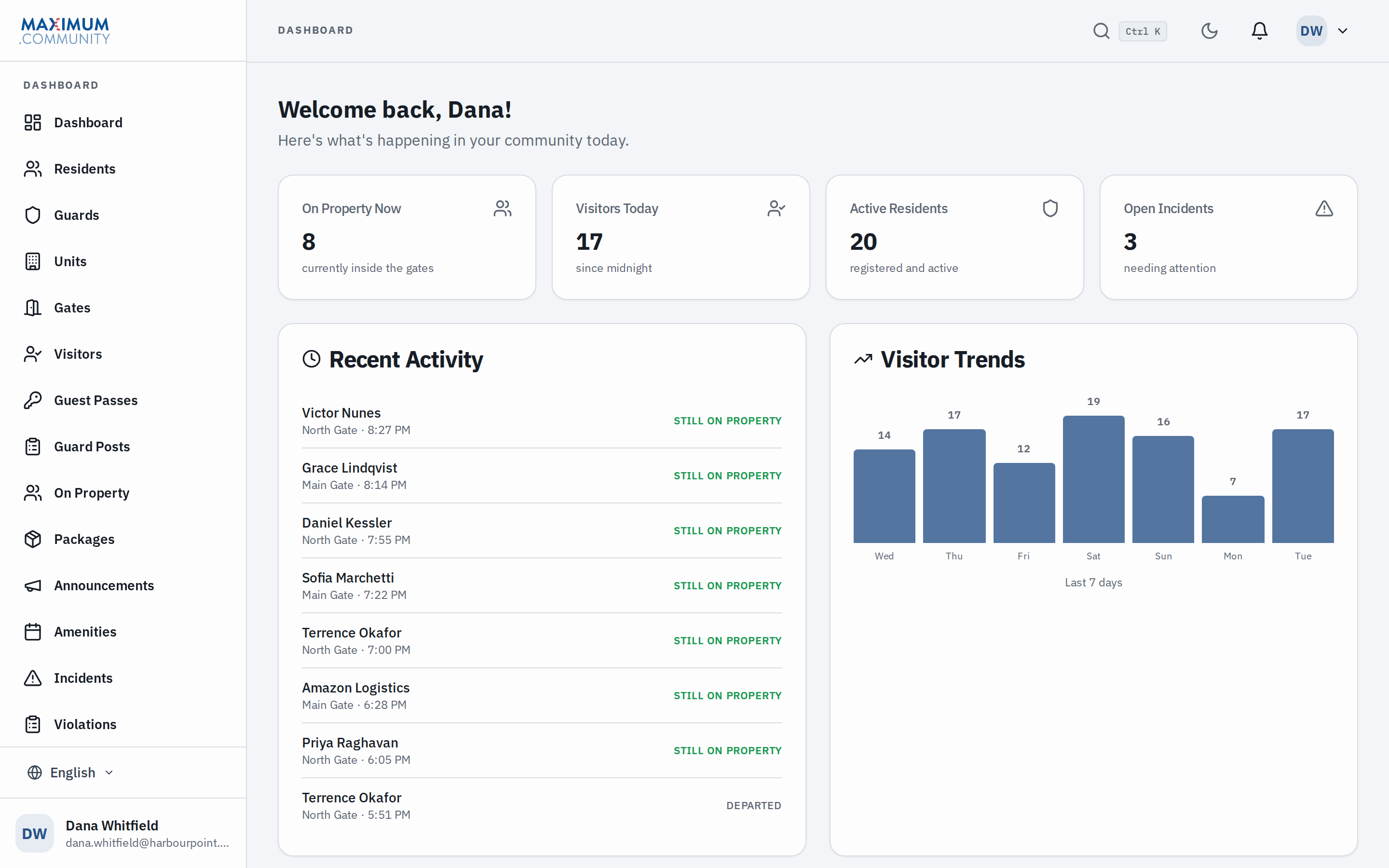Expand the DW account menu chevron
Image resolution: width=1389 pixels, height=868 pixels.
tap(1343, 31)
